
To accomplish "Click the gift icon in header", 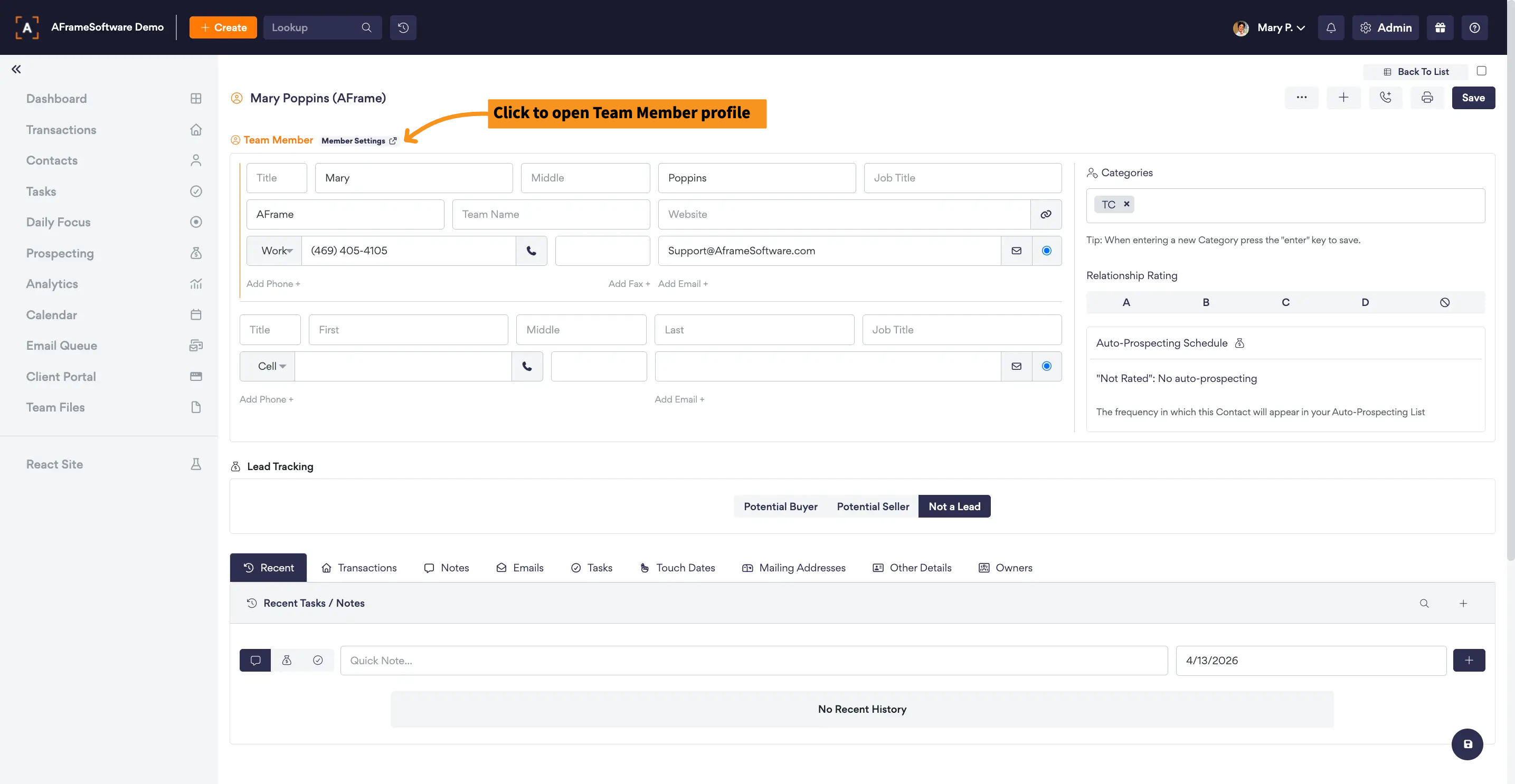I will (1440, 27).
